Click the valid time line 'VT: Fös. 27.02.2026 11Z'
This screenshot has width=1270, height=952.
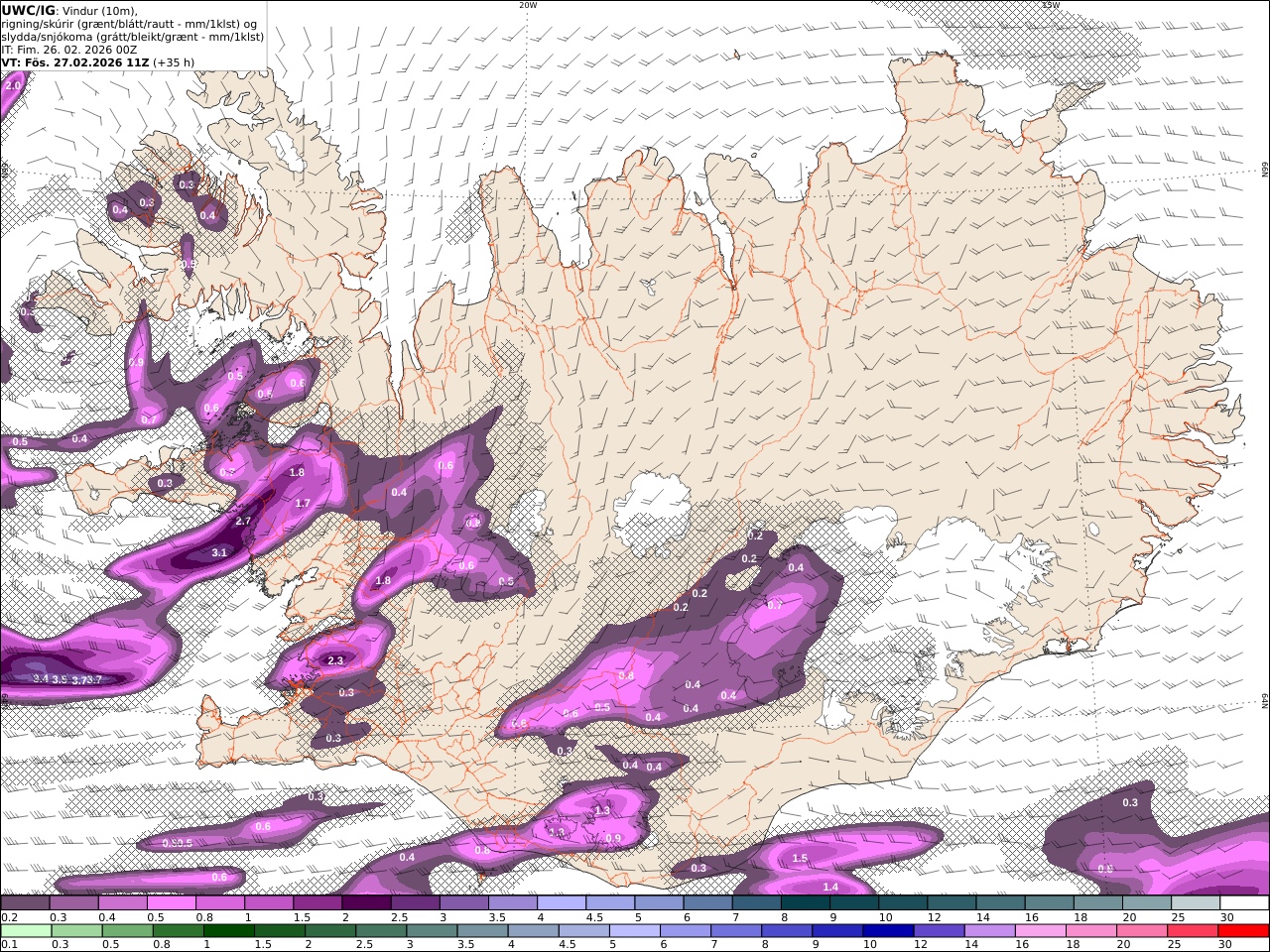(x=74, y=61)
